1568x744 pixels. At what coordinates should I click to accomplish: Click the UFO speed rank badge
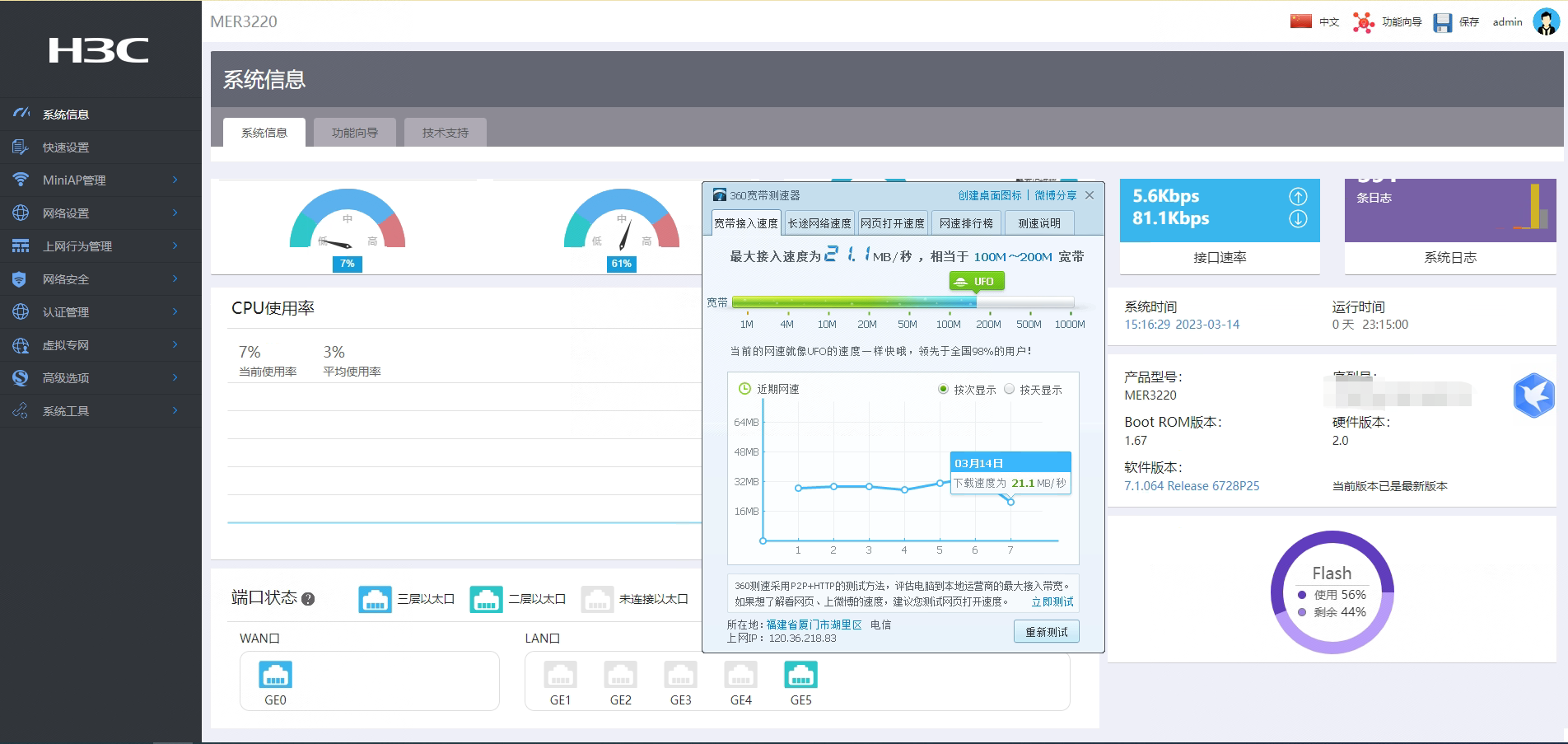coord(977,281)
